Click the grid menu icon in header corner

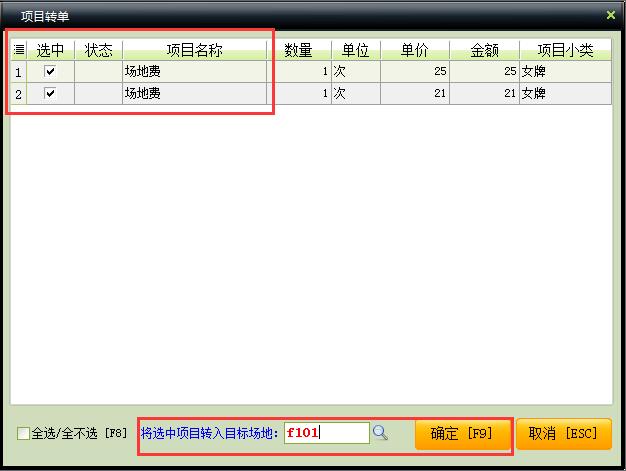19,50
